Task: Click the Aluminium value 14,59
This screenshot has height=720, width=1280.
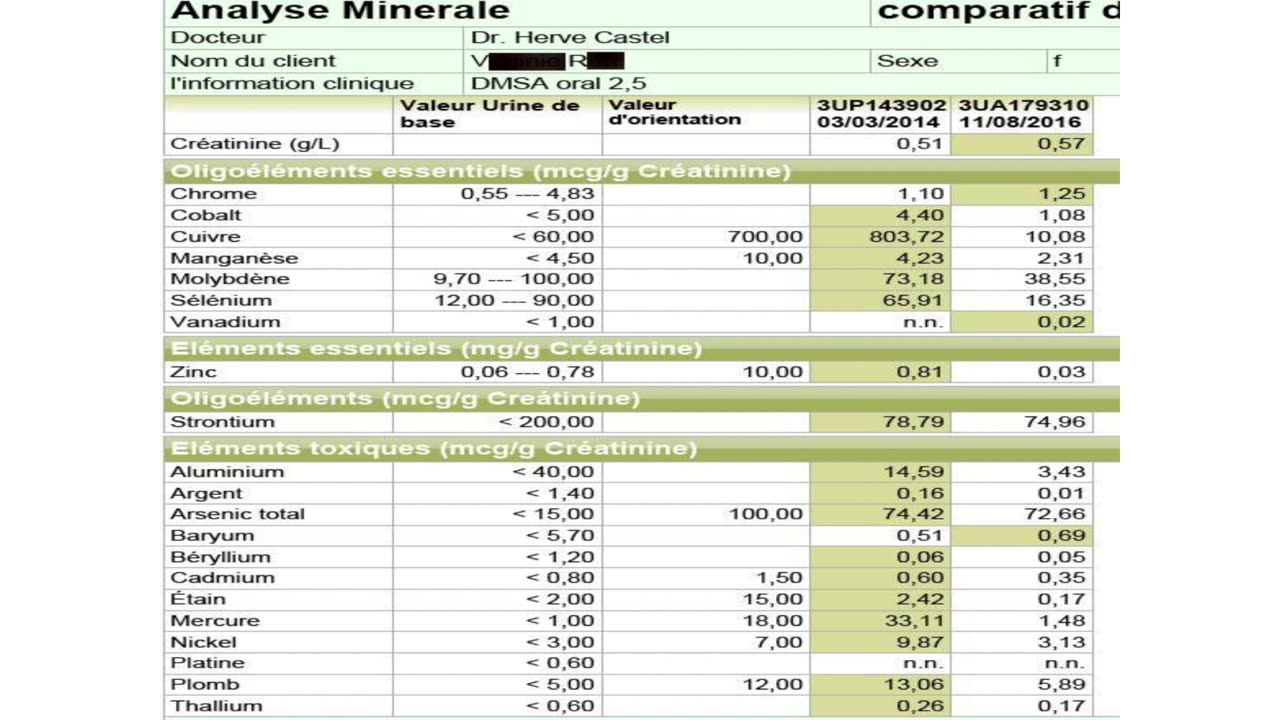Action: pos(915,472)
